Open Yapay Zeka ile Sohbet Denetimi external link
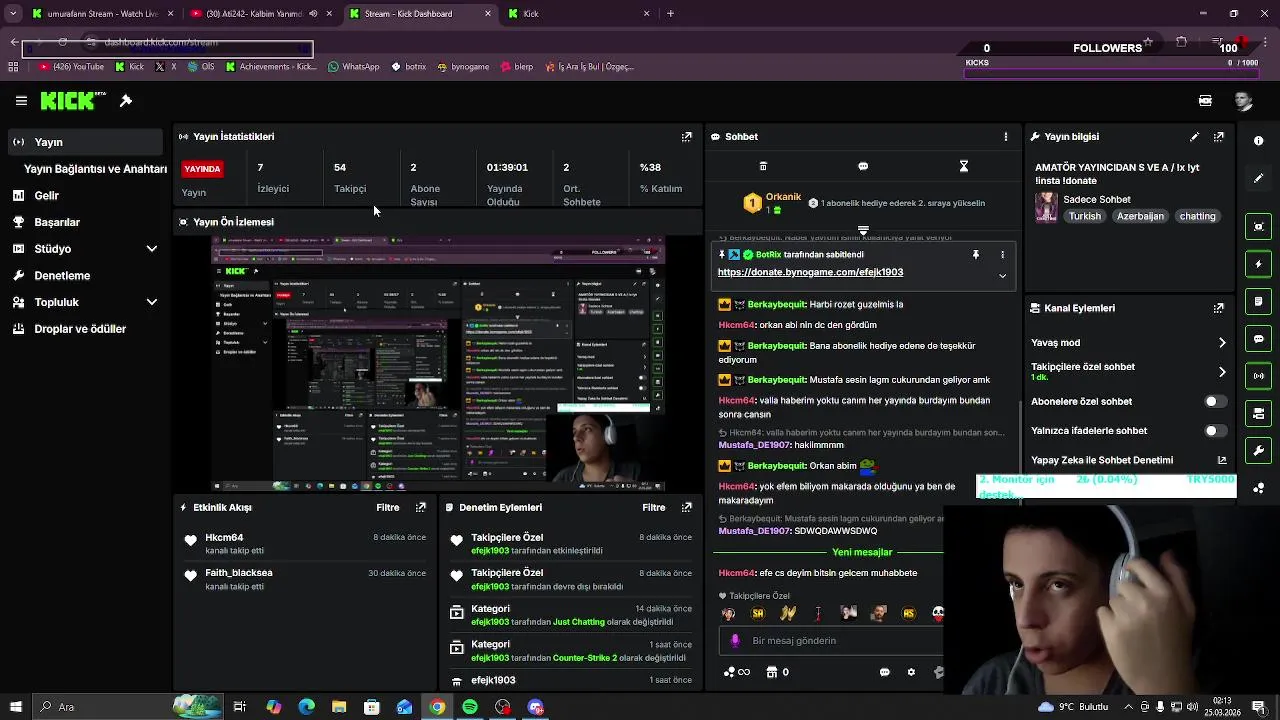The image size is (1280, 720). (x=1222, y=461)
